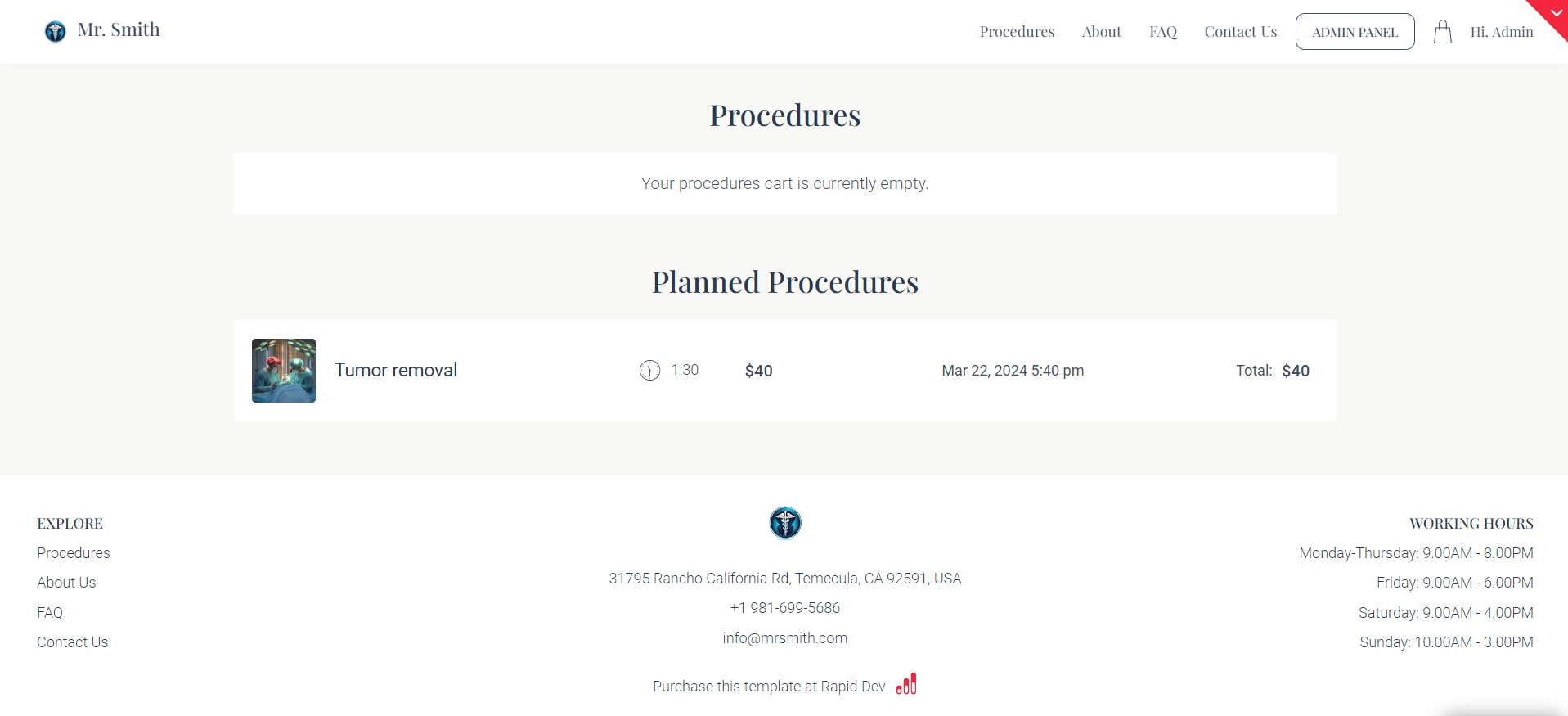Click Purchase this template at Rapid Dev
The image size is (1568, 716).
click(x=769, y=687)
